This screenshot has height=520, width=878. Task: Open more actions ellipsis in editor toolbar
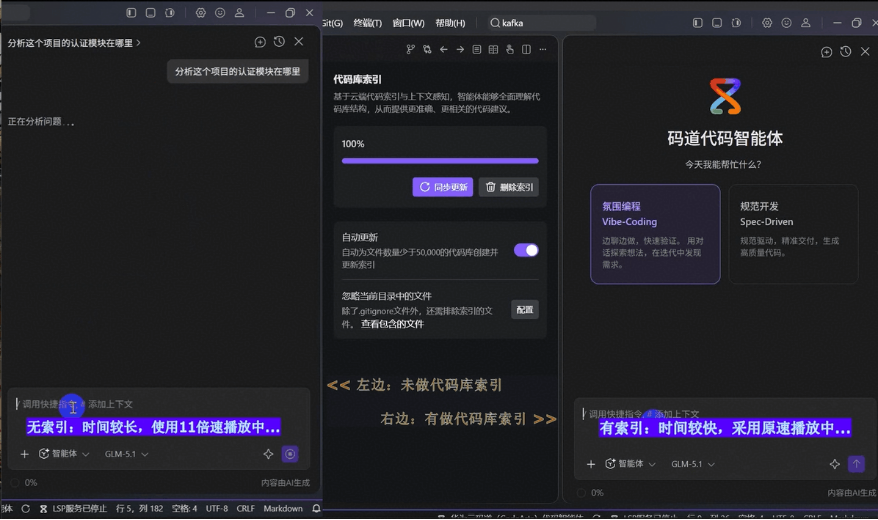click(x=543, y=49)
